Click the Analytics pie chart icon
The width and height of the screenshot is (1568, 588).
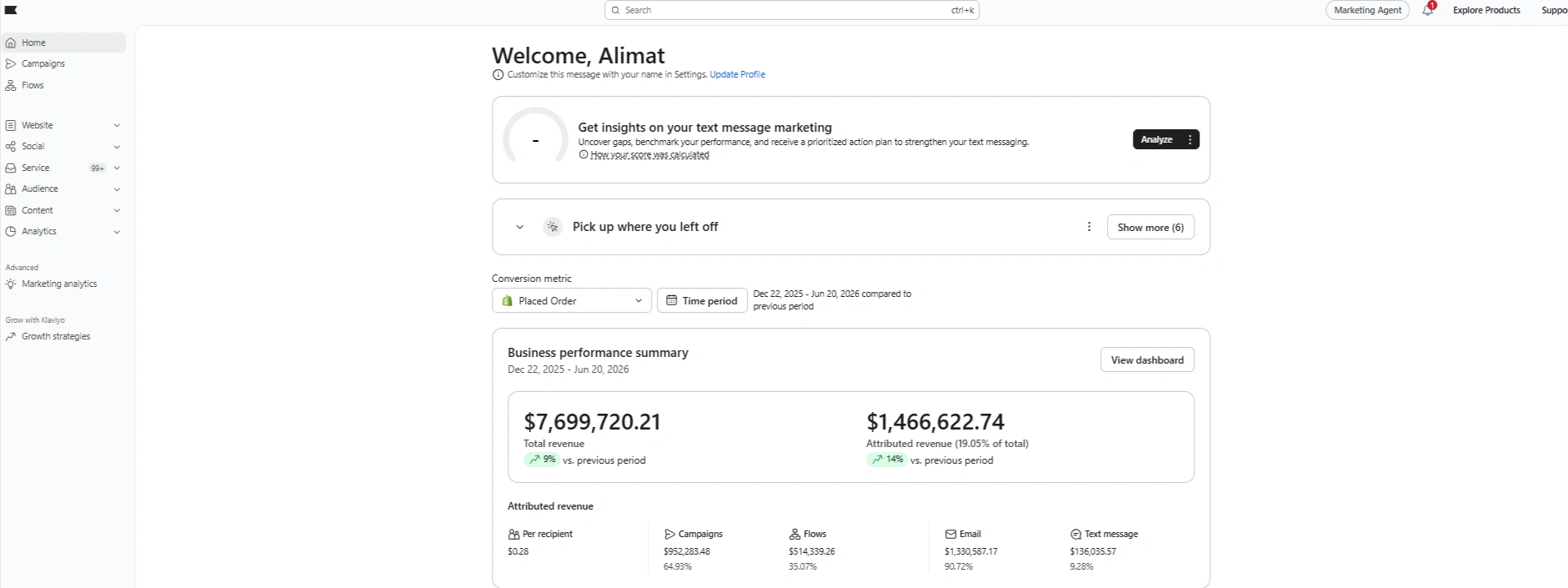pos(11,231)
